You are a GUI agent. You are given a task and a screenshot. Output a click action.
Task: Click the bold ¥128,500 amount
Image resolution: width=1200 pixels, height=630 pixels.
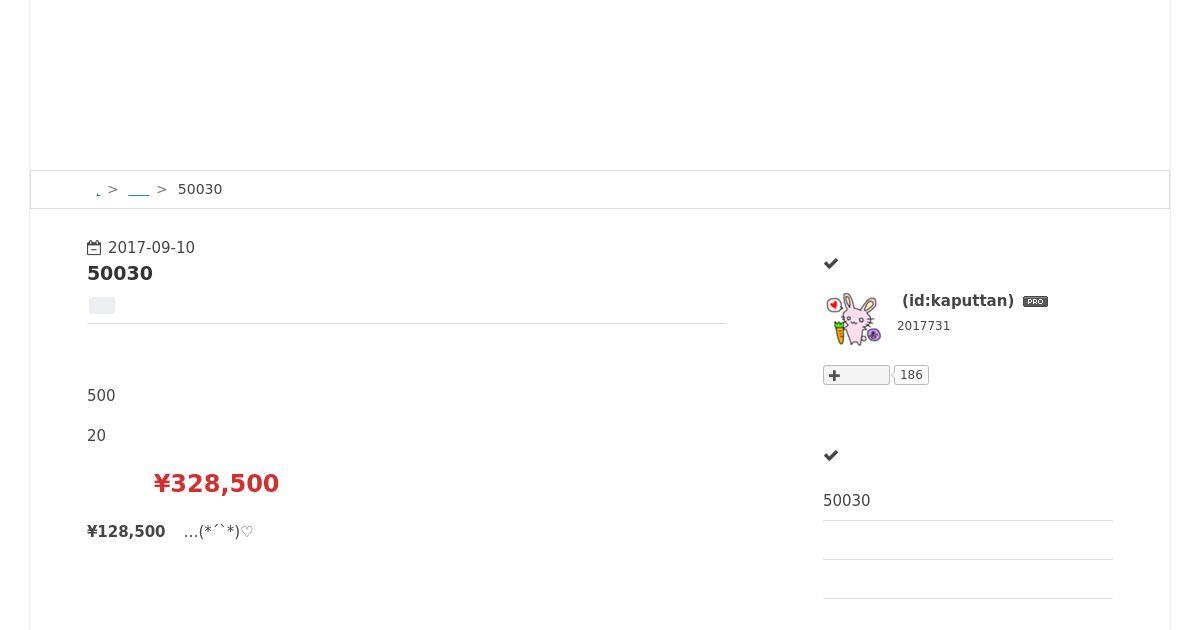point(126,532)
